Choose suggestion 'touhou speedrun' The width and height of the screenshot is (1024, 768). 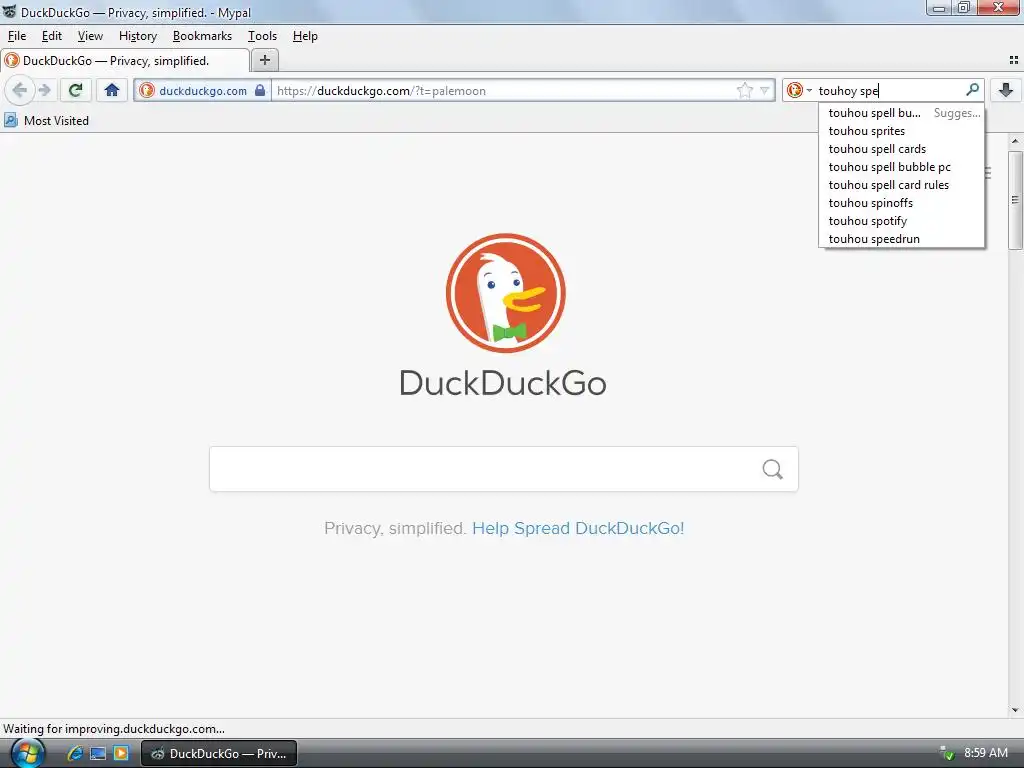point(902,238)
